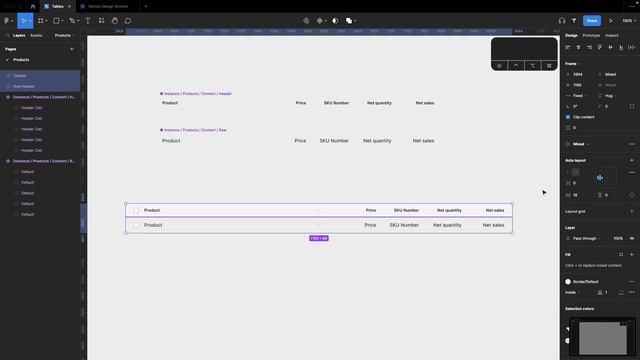Toggle the Clip content checkbox
The image size is (640, 360).
[x=568, y=117]
